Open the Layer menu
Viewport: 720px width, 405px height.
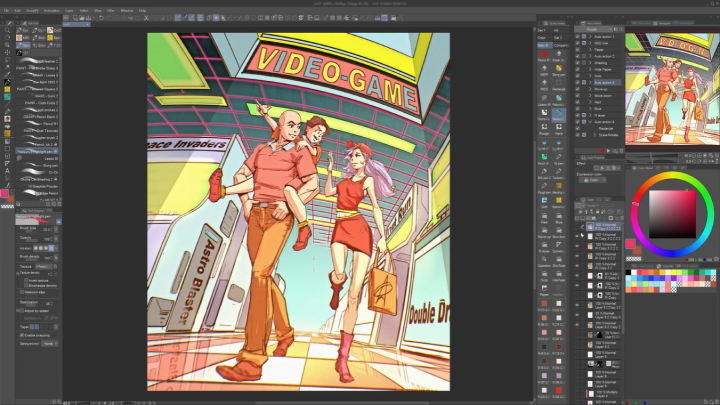coord(70,11)
